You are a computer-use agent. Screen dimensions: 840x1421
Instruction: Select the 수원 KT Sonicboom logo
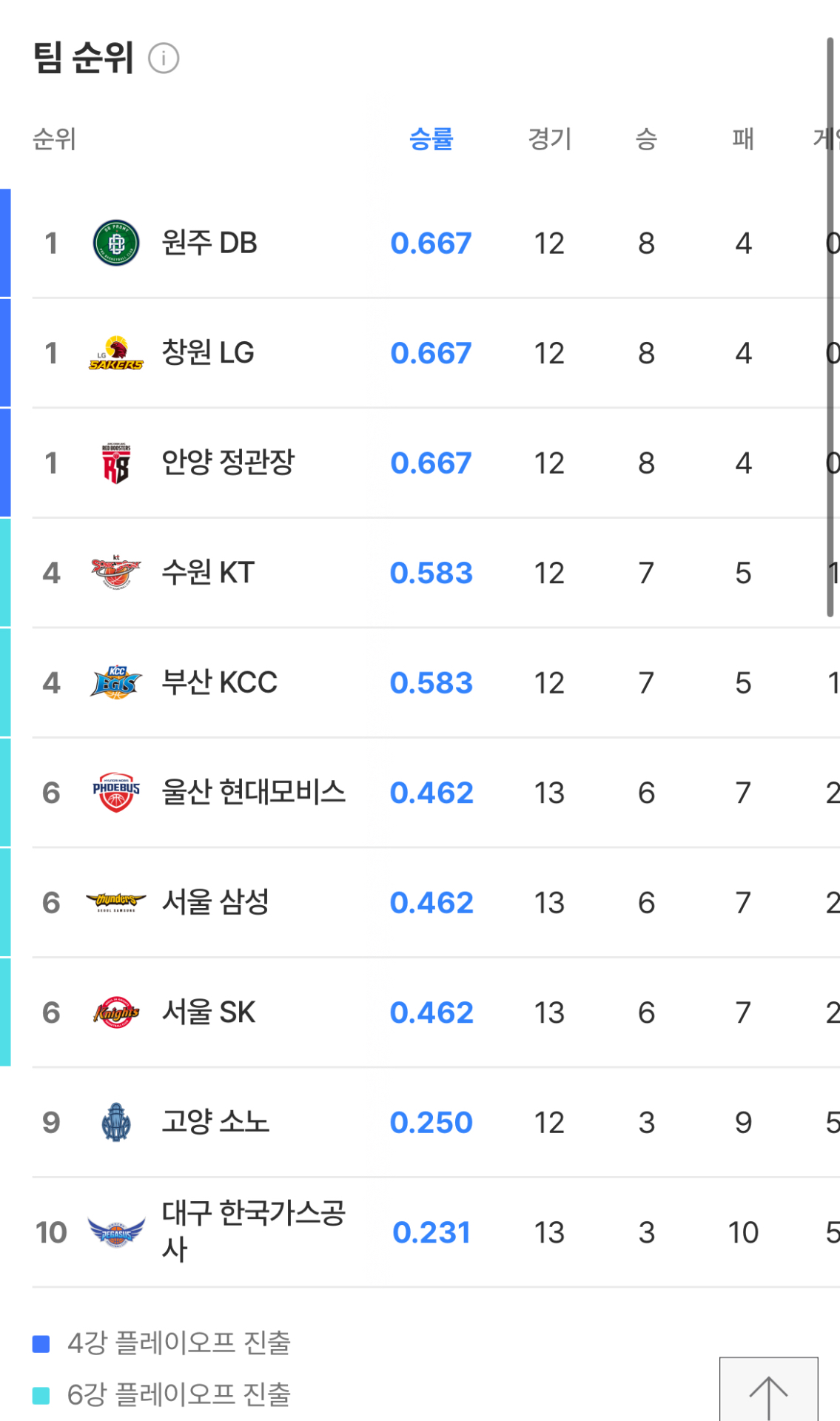pyautogui.click(x=116, y=573)
